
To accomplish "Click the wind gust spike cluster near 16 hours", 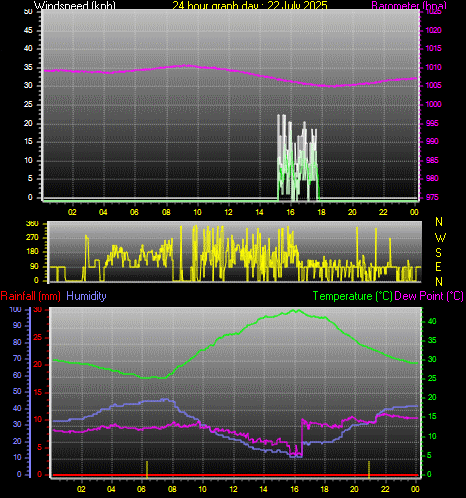I will pyautogui.click(x=297, y=157).
